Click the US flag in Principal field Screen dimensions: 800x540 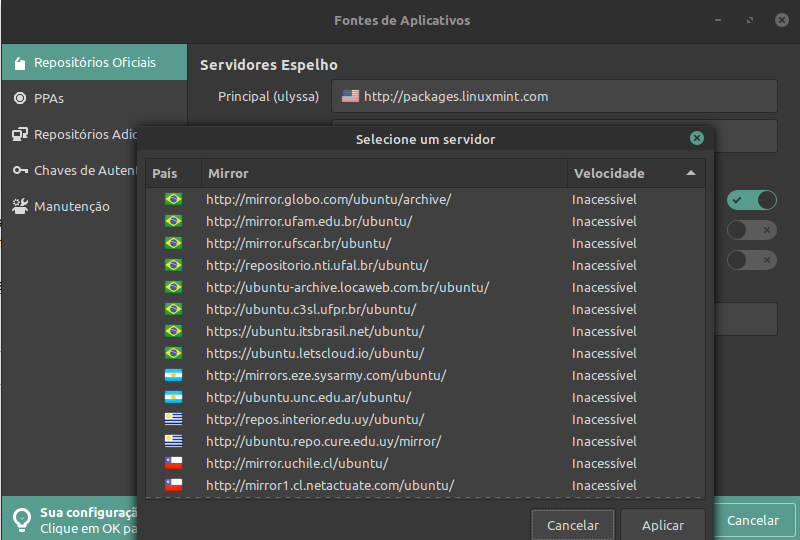click(350, 96)
